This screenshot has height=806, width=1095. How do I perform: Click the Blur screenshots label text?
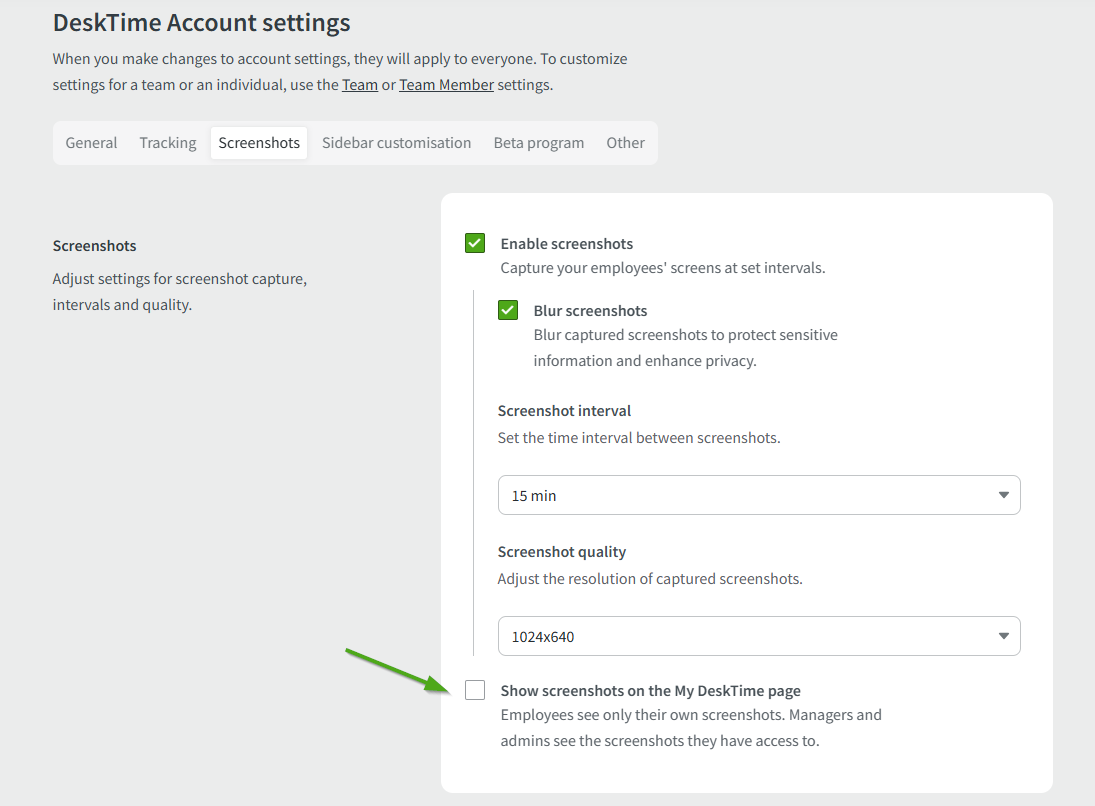pos(590,310)
